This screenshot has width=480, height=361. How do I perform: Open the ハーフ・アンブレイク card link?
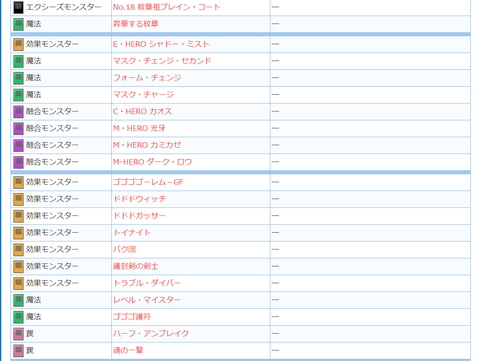(x=151, y=333)
